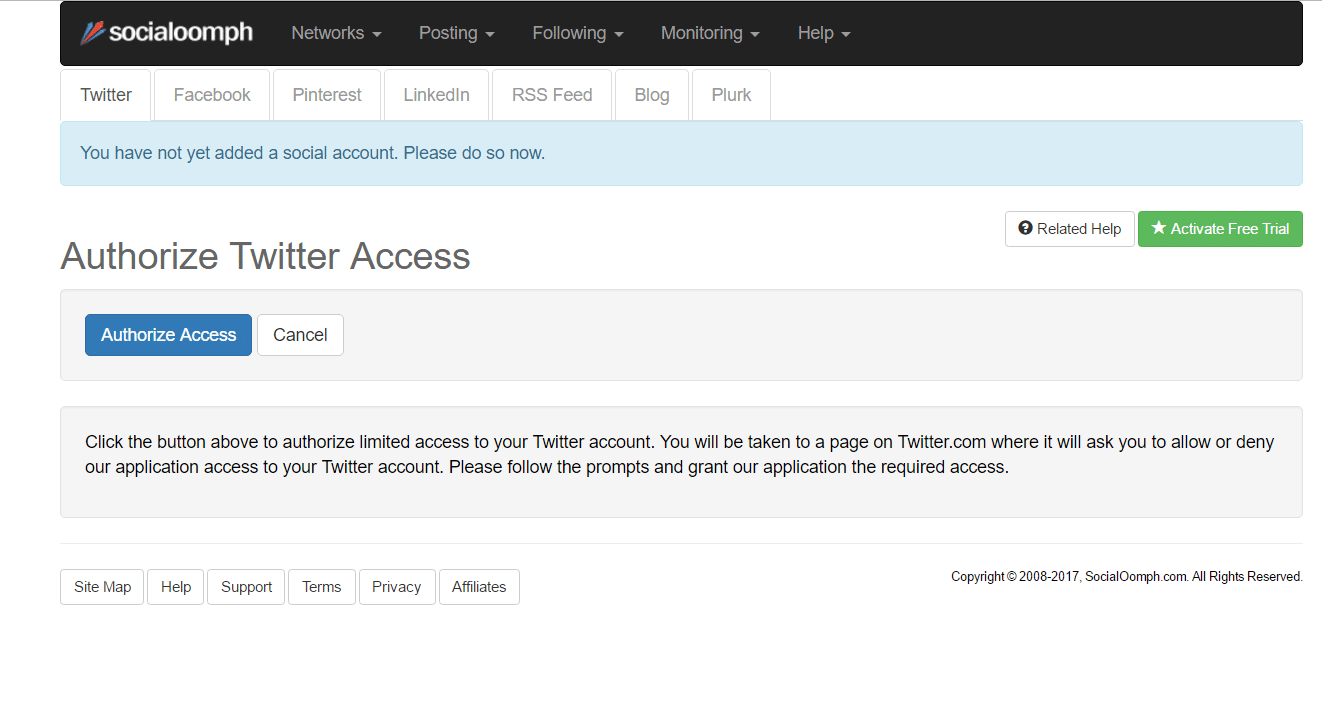
Task: Click the SocialOomph logo
Action: (x=166, y=33)
